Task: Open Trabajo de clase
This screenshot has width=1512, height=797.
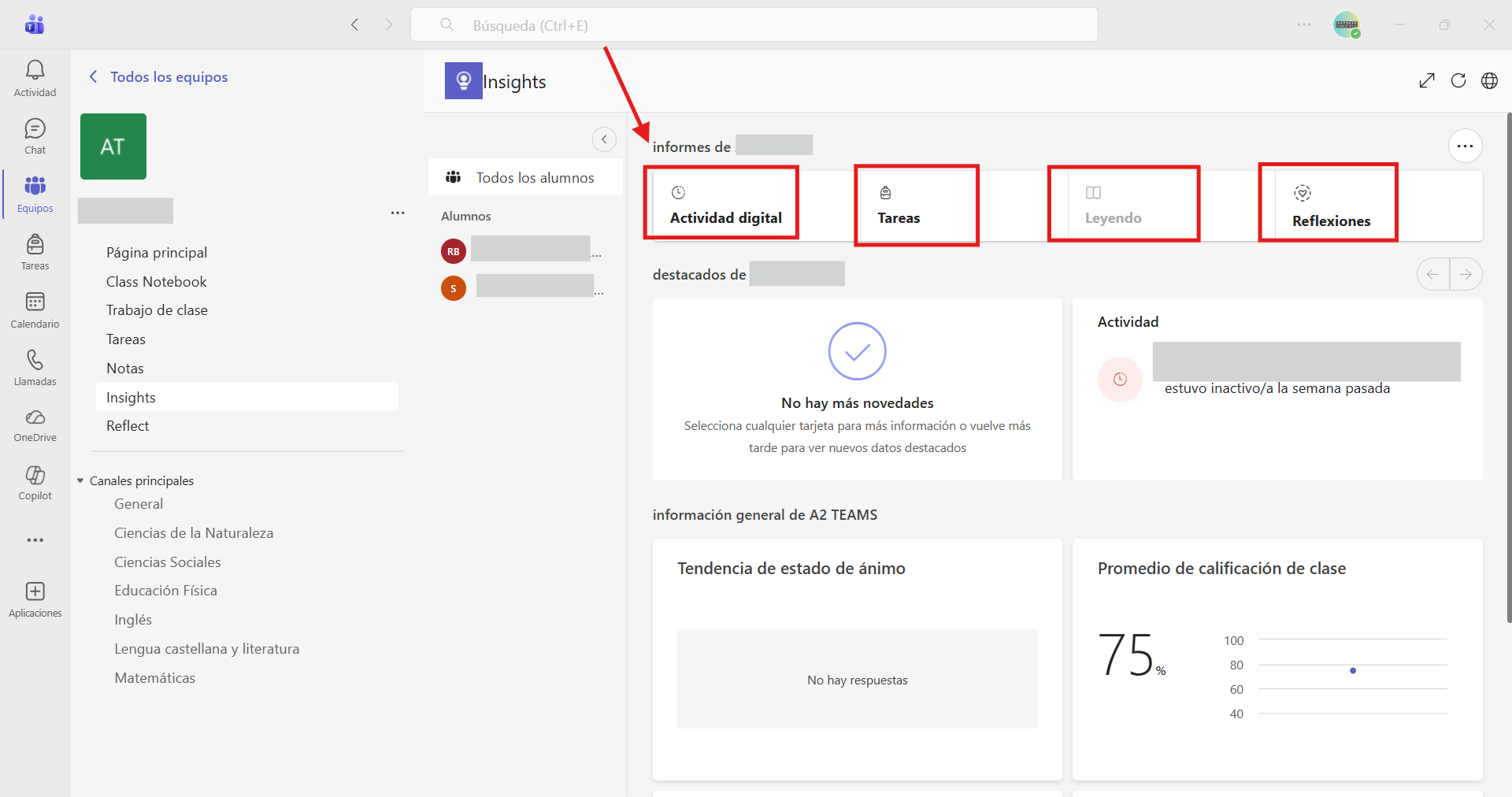Action: [157, 310]
